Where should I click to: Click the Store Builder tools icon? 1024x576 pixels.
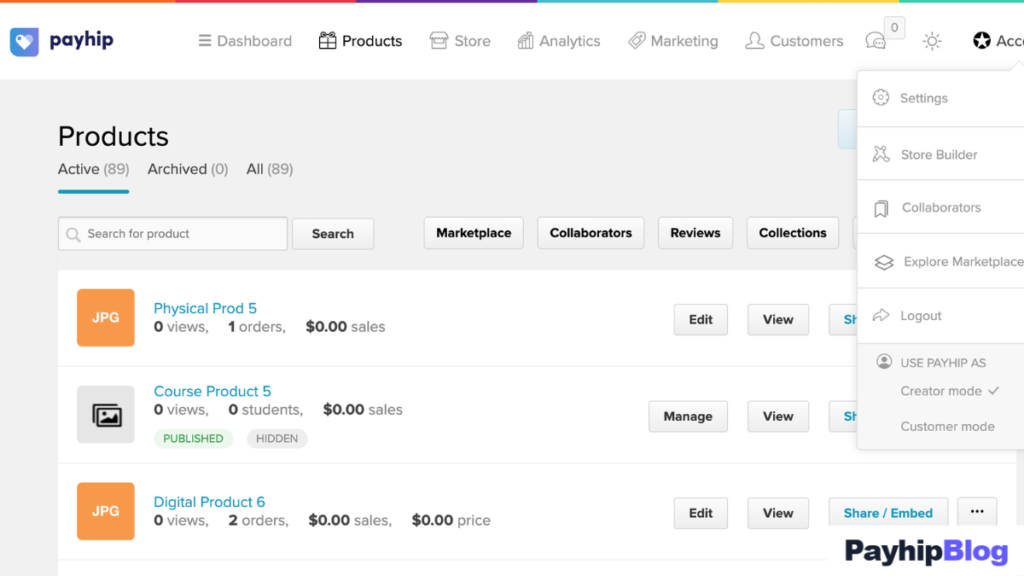coord(881,154)
